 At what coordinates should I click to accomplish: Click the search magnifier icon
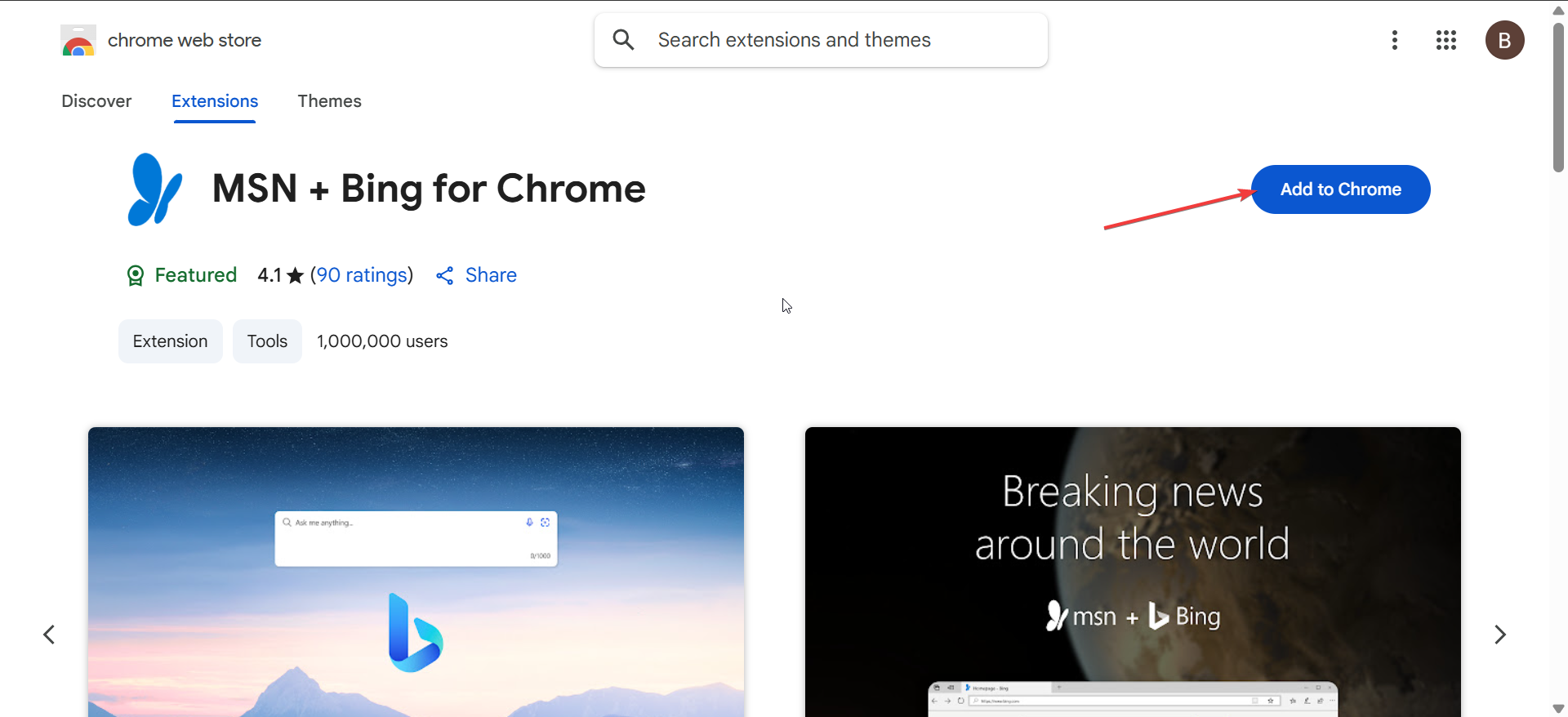tap(623, 40)
